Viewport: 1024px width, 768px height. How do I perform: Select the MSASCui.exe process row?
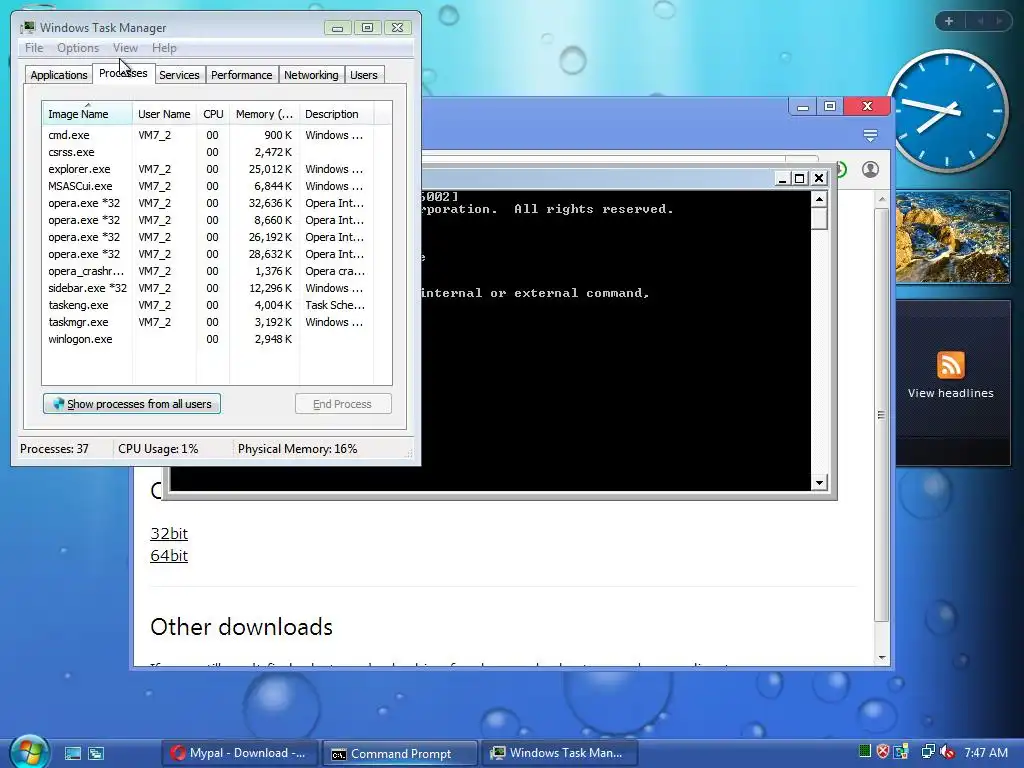point(208,186)
